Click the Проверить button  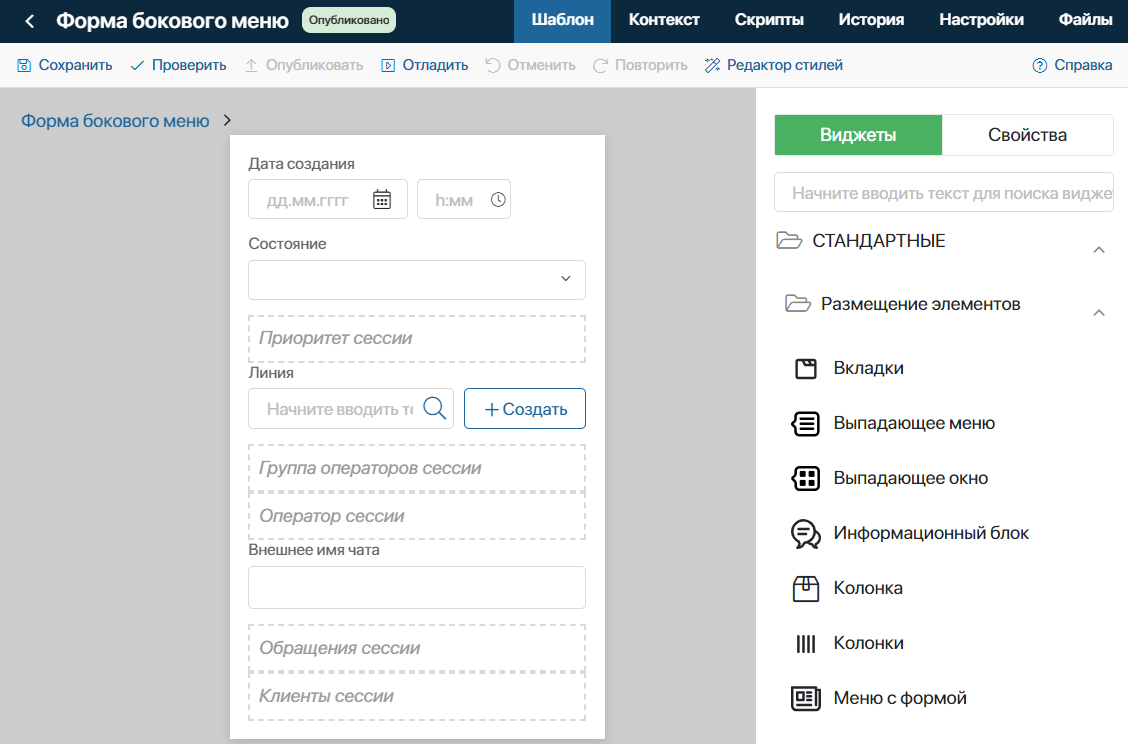(178, 65)
